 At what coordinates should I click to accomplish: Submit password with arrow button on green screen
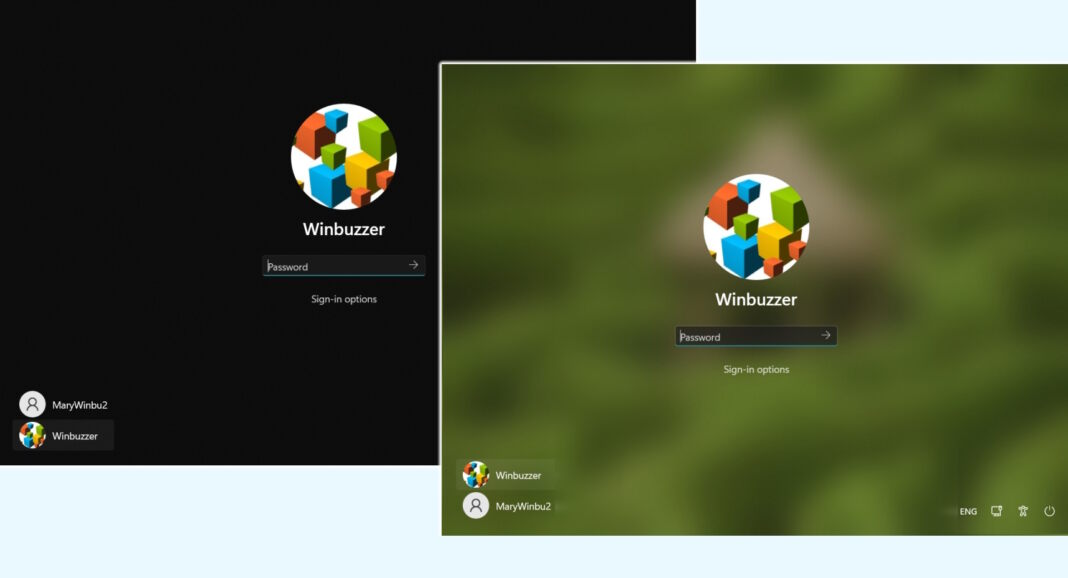(824, 336)
